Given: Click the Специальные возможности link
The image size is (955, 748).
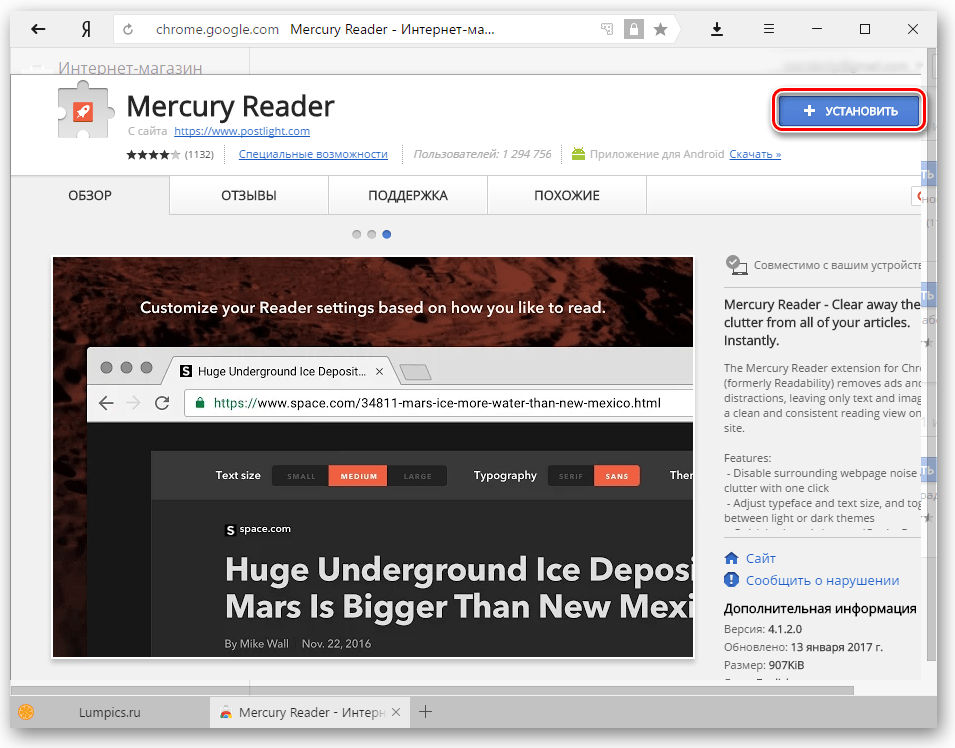Looking at the screenshot, I should click(x=313, y=154).
